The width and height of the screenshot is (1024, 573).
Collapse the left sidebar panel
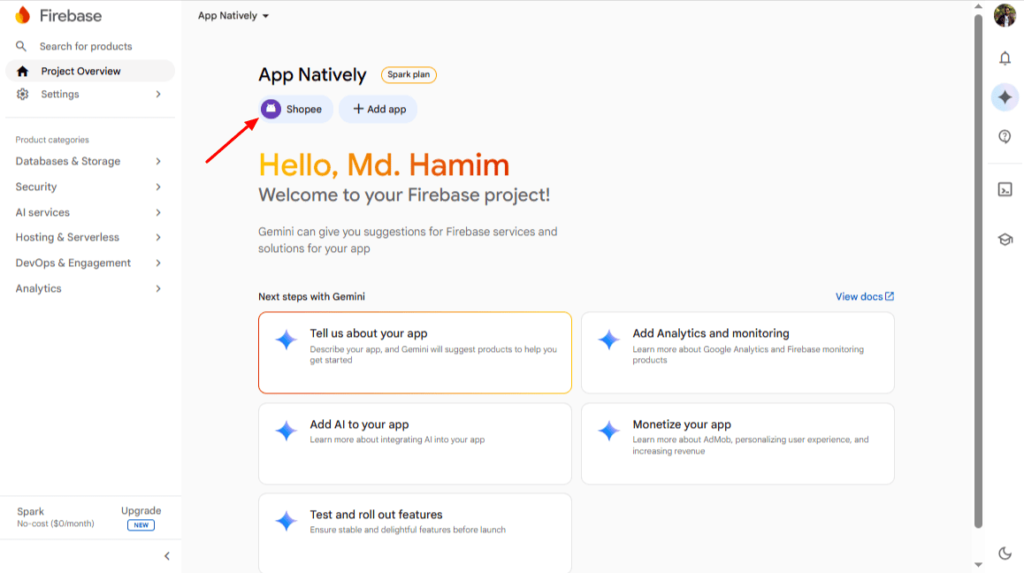(167, 556)
